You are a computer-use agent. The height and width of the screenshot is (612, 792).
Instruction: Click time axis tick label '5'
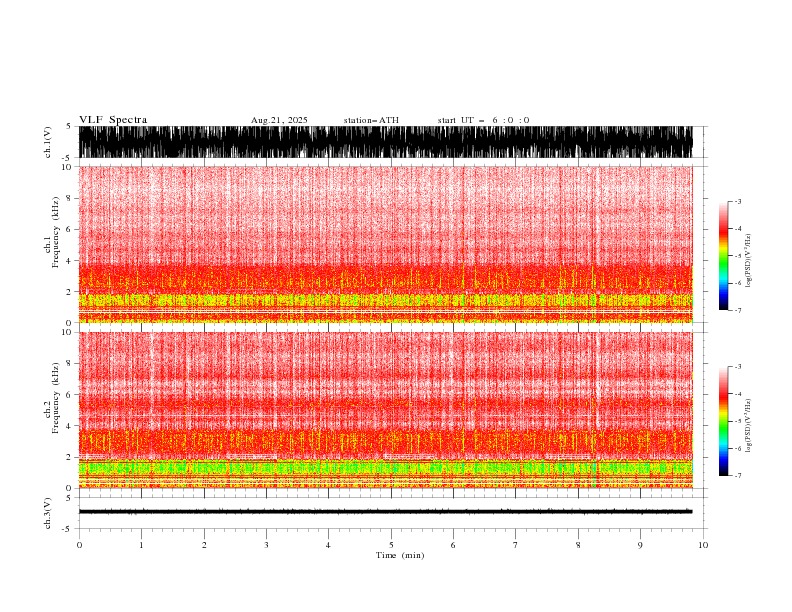click(x=391, y=545)
